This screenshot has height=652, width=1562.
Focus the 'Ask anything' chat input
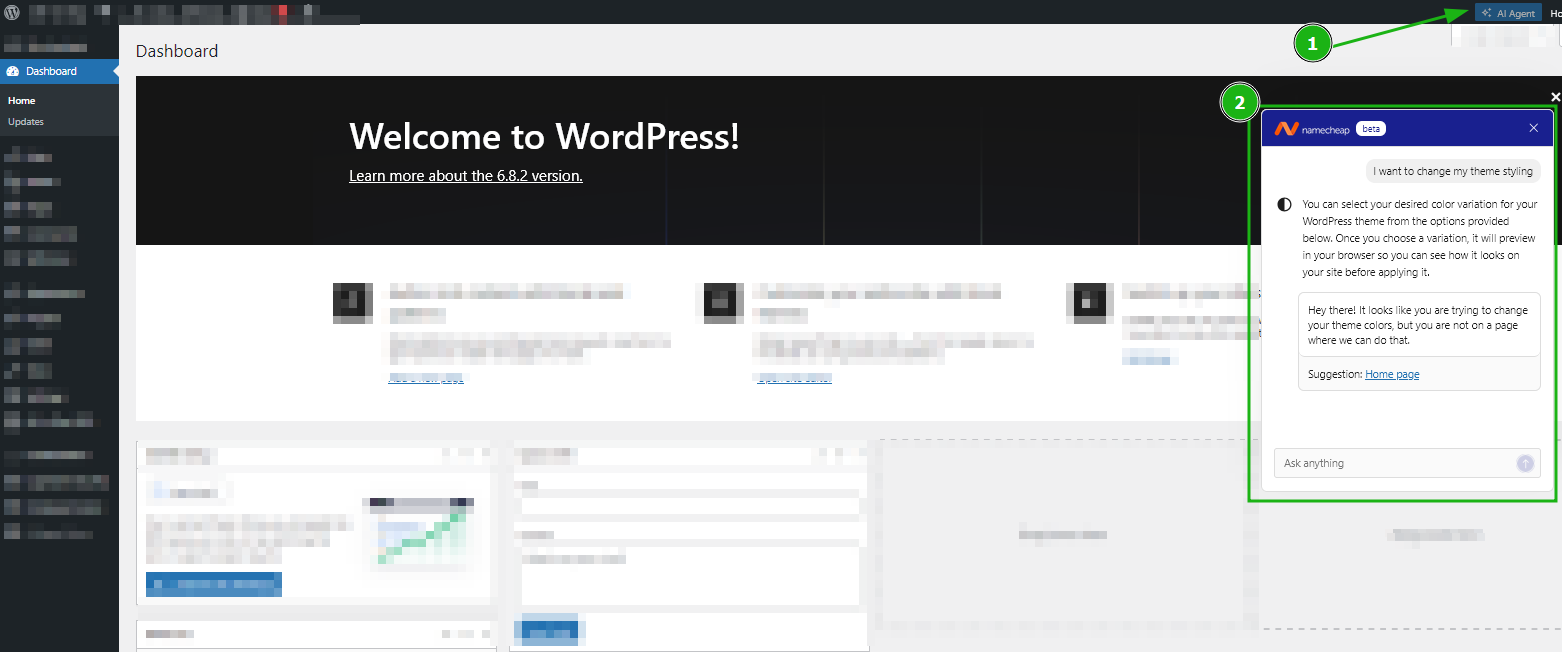click(1395, 463)
